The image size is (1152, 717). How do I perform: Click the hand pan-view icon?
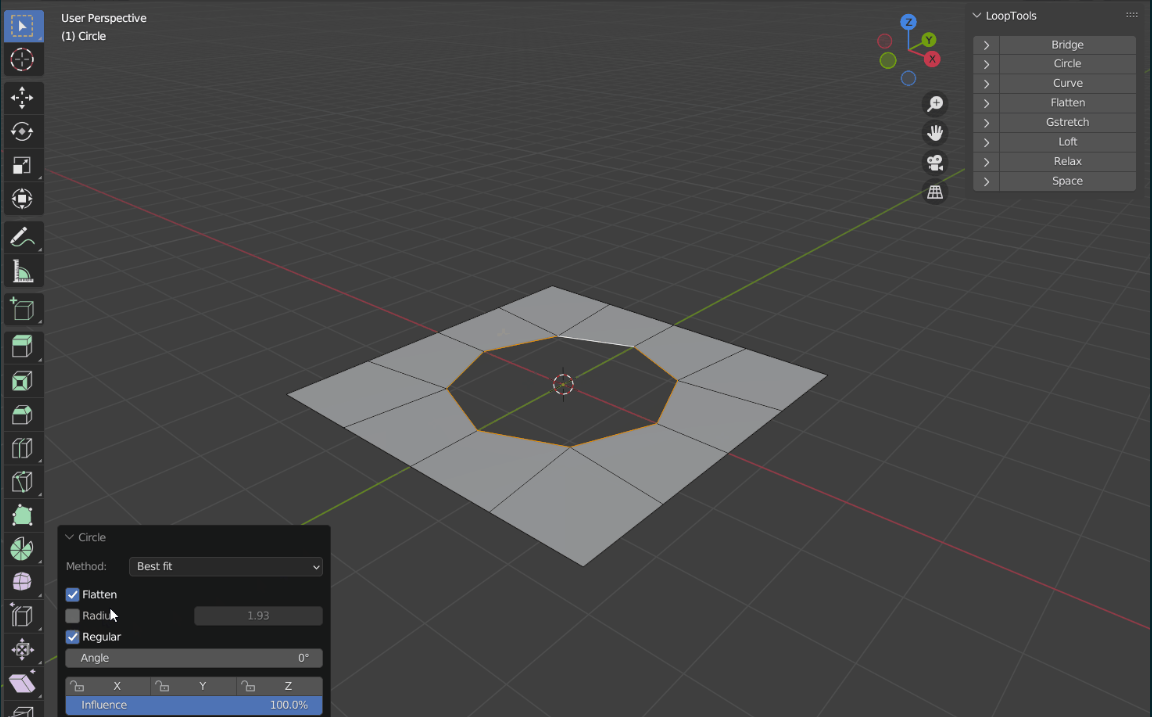pos(935,133)
